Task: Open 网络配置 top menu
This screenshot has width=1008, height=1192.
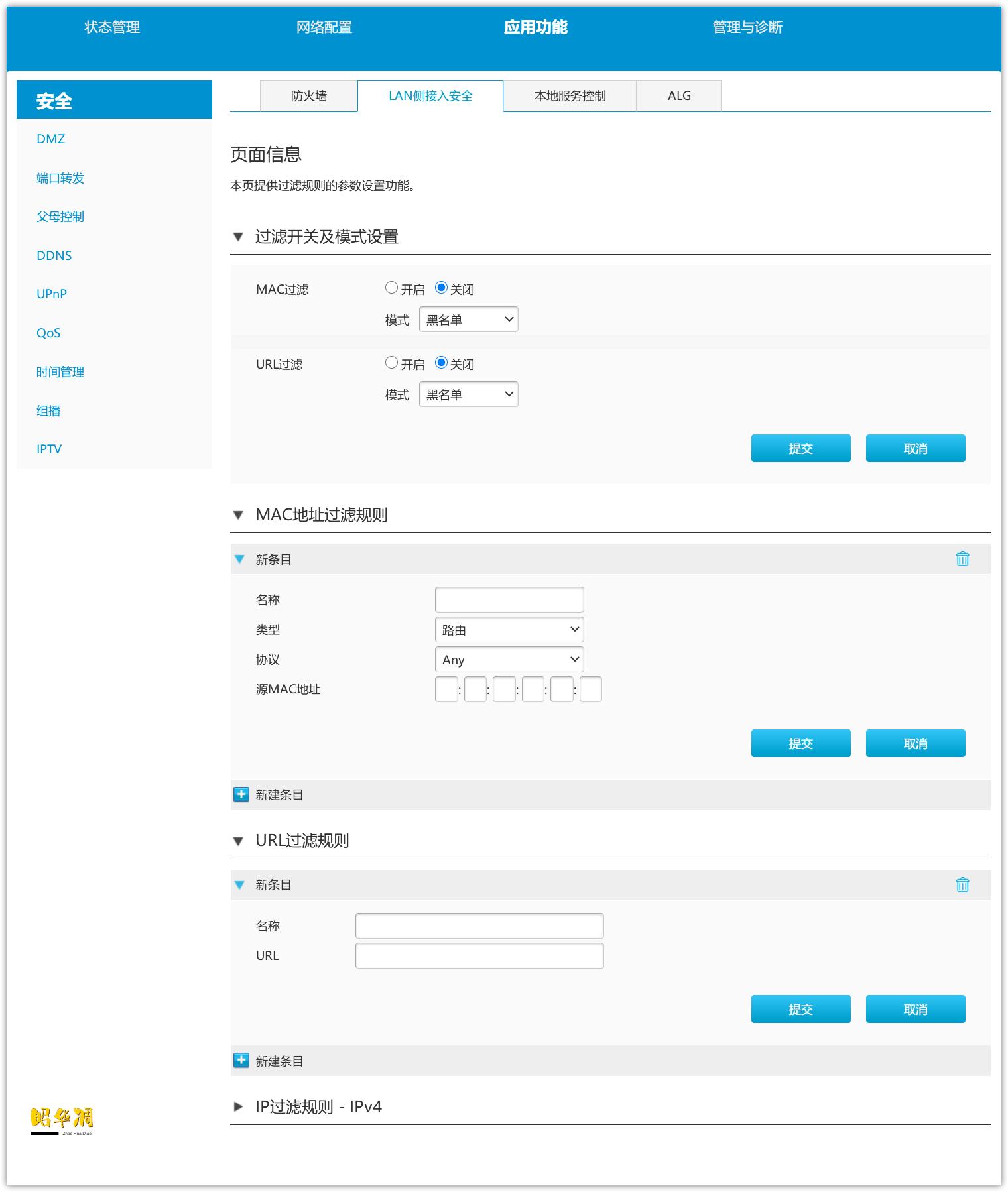Action: tap(324, 27)
